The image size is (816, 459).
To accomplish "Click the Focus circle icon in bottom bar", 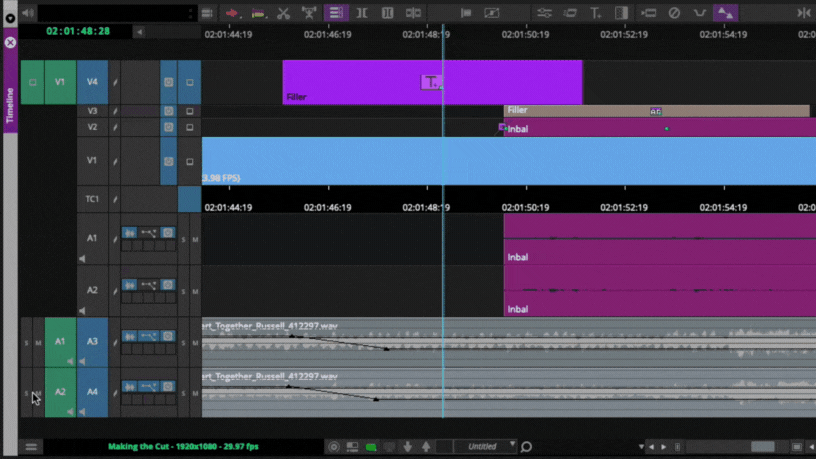I will pos(334,447).
